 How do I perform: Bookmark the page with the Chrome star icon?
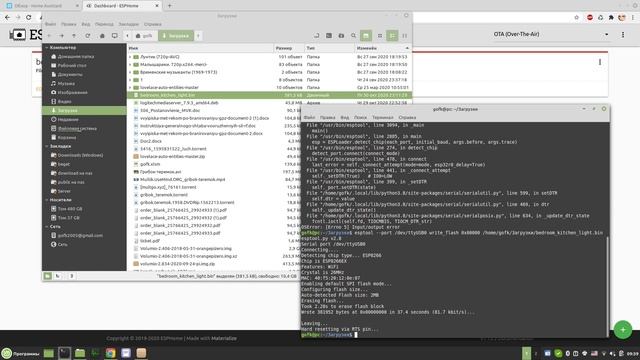576,18
